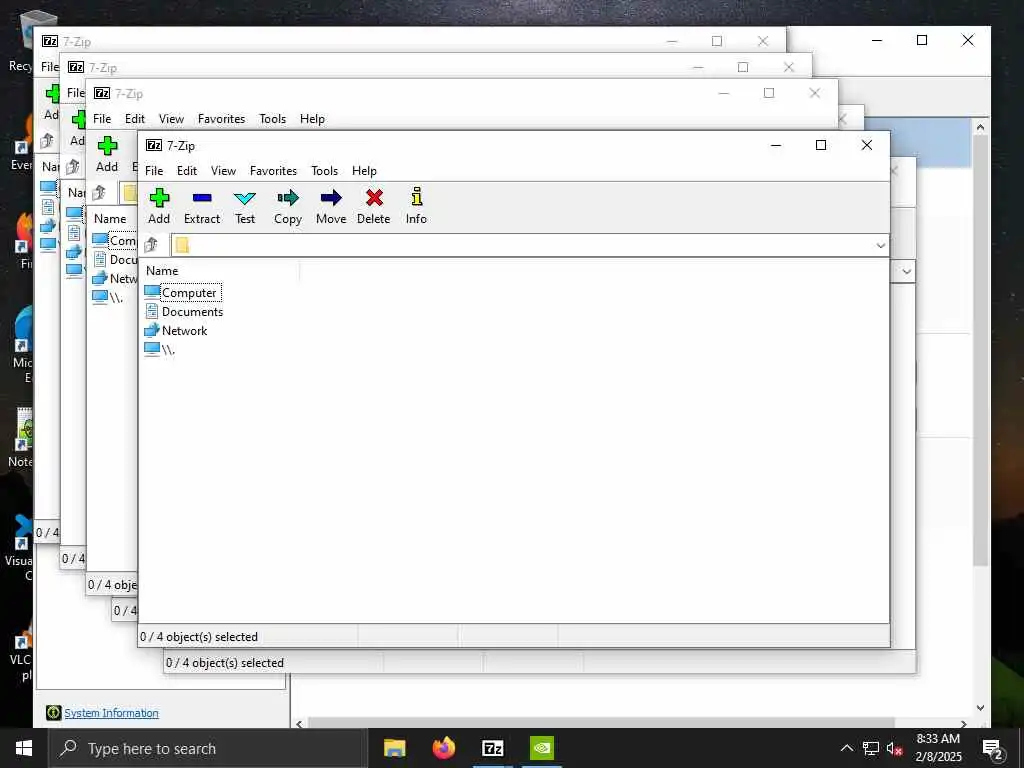The image size is (1024, 768).
Task: Open View menu in front 7-Zip window
Action: point(223,170)
